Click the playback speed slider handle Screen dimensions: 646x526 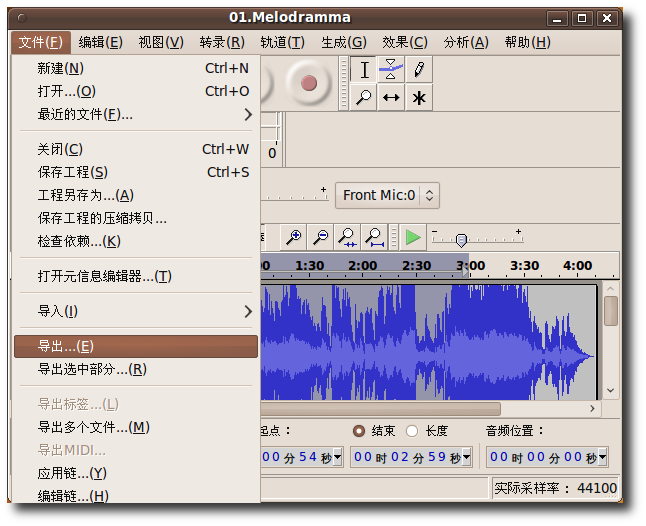click(x=461, y=240)
